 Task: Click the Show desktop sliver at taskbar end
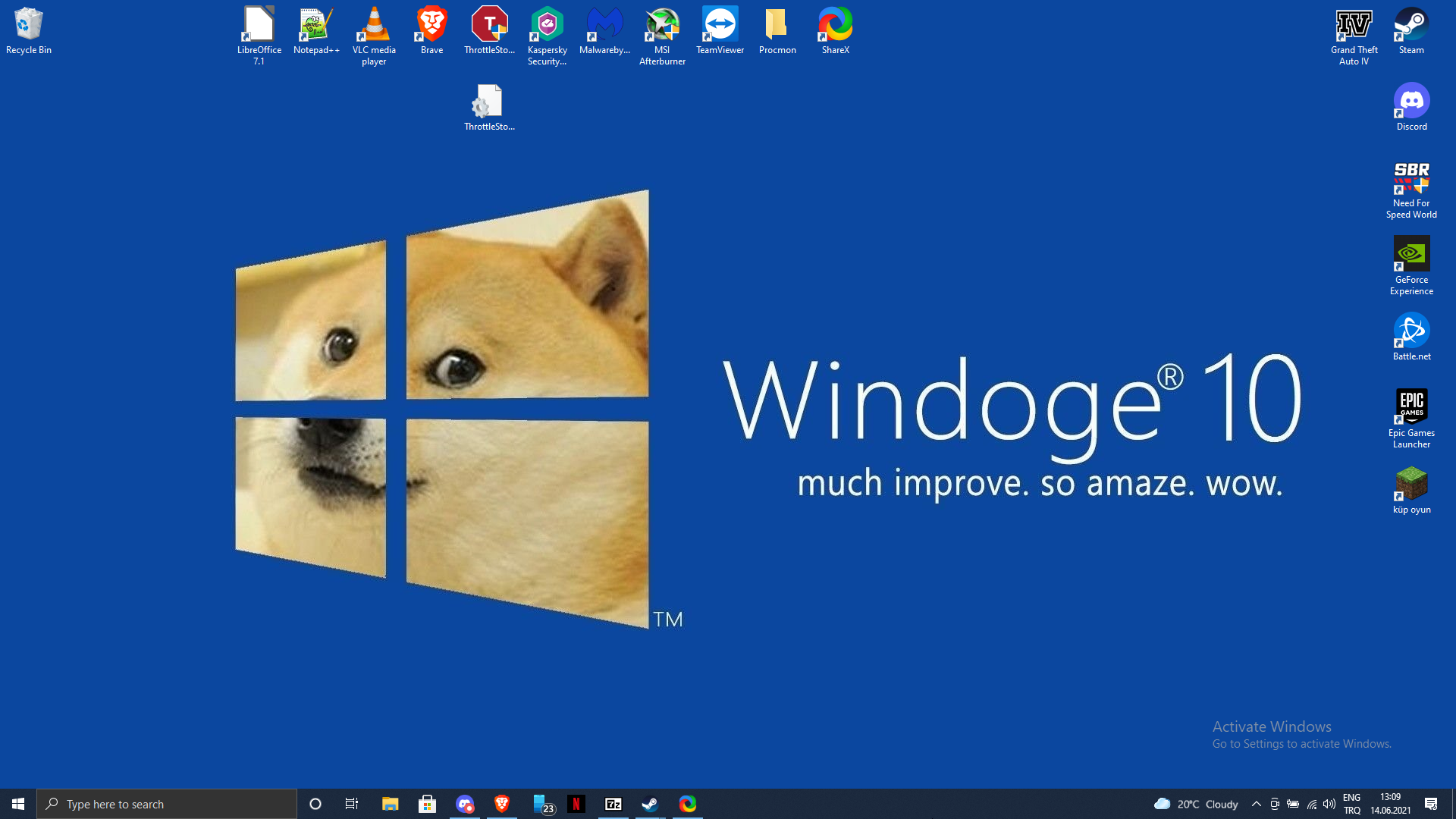[1454, 804]
